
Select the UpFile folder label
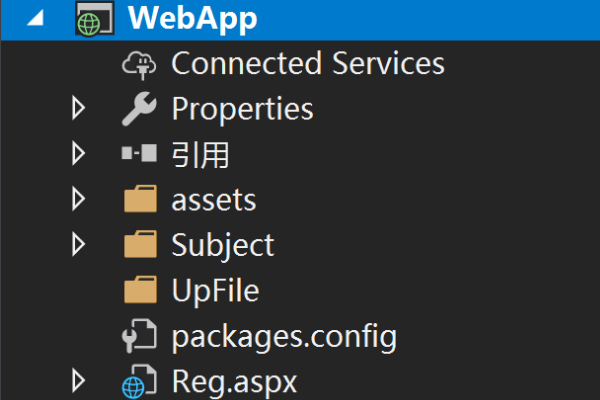(215, 290)
